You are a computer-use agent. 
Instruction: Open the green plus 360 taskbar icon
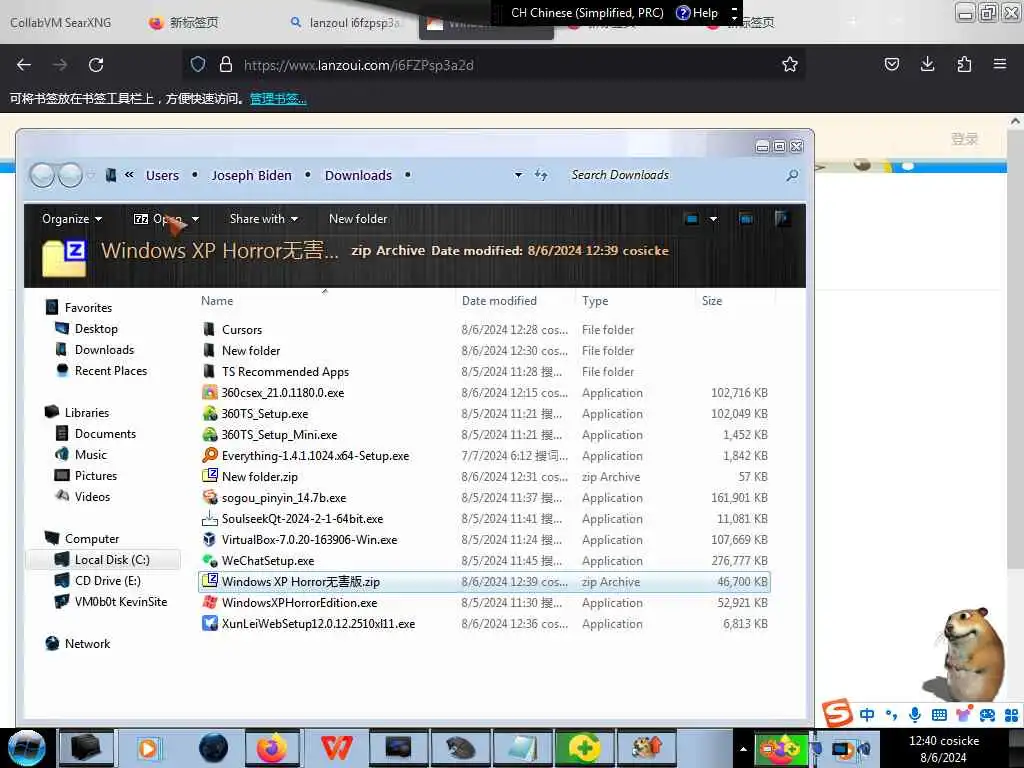point(584,748)
